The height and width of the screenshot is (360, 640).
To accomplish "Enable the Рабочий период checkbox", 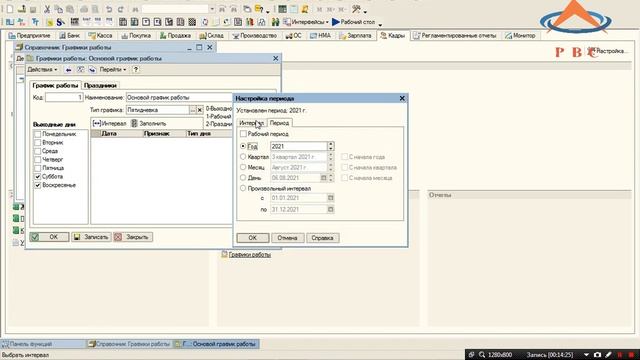I will (x=243, y=133).
